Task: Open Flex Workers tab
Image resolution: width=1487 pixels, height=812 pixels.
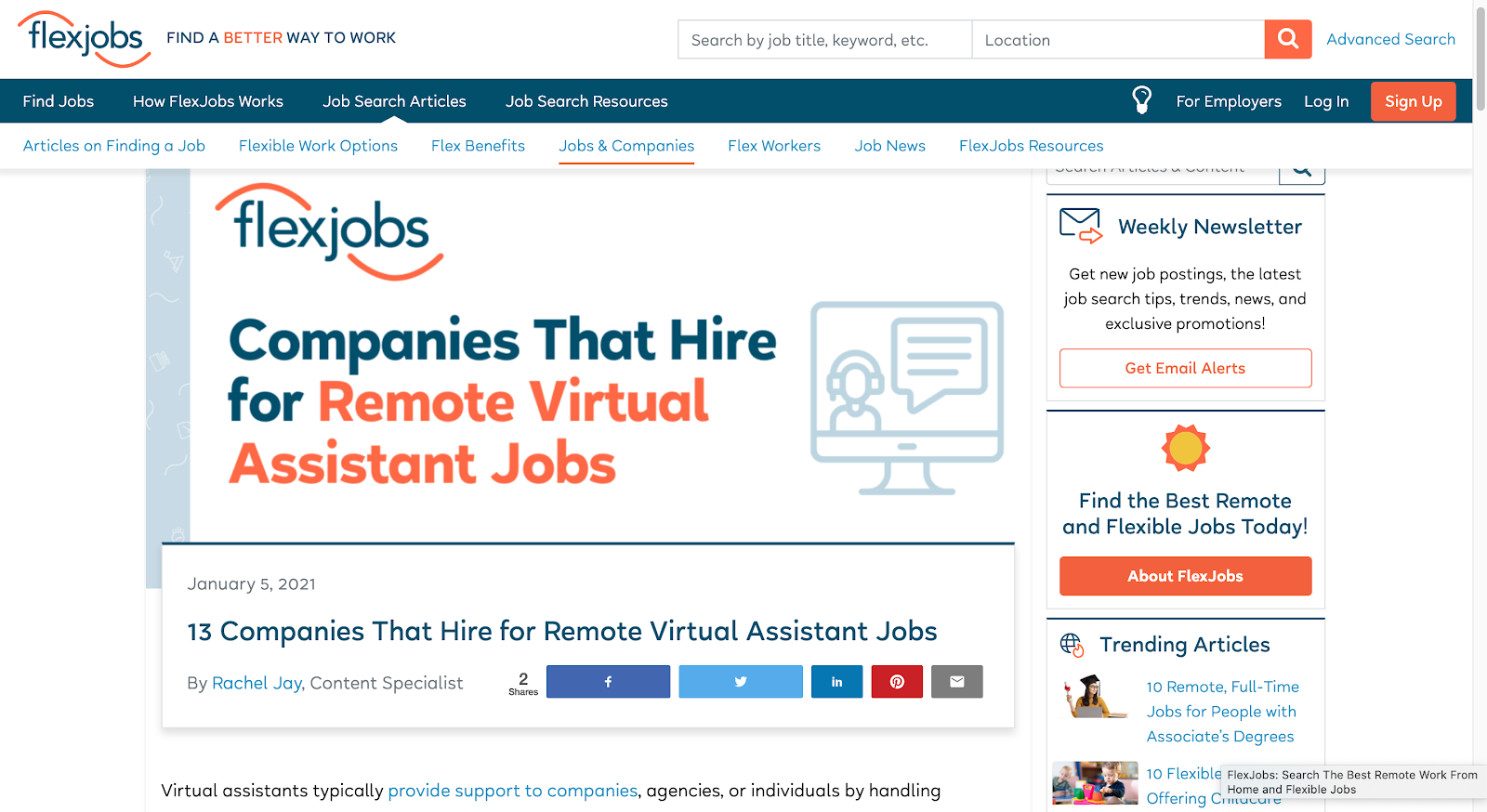Action: (x=774, y=146)
